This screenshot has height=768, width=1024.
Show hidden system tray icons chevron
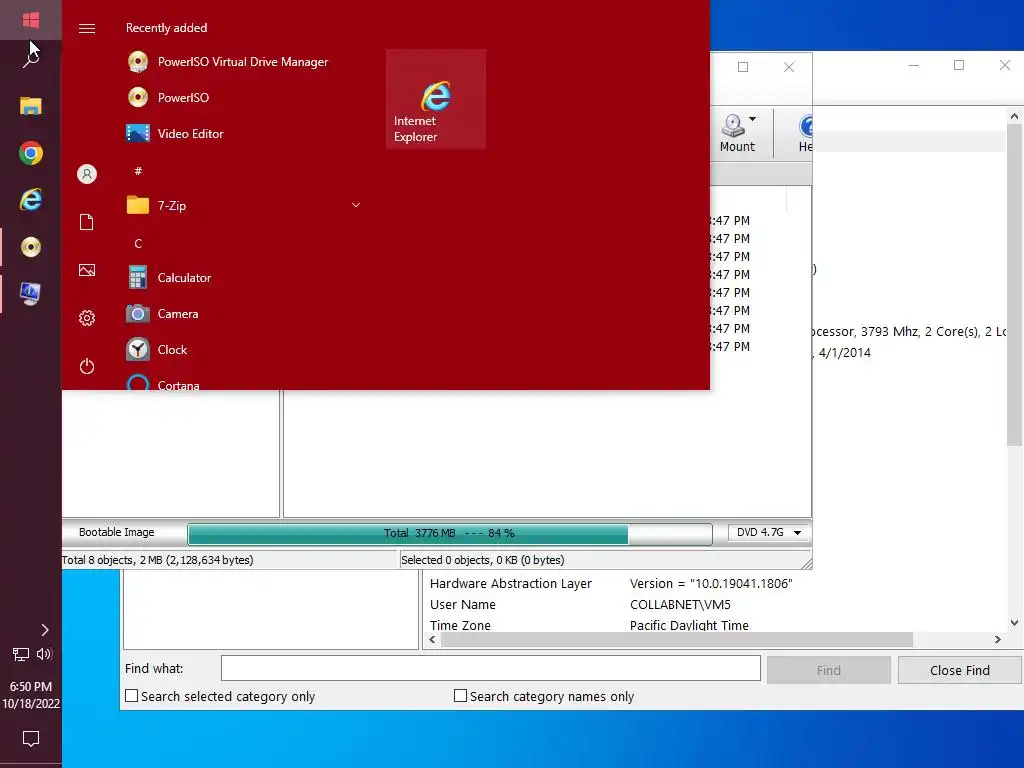coord(44,630)
